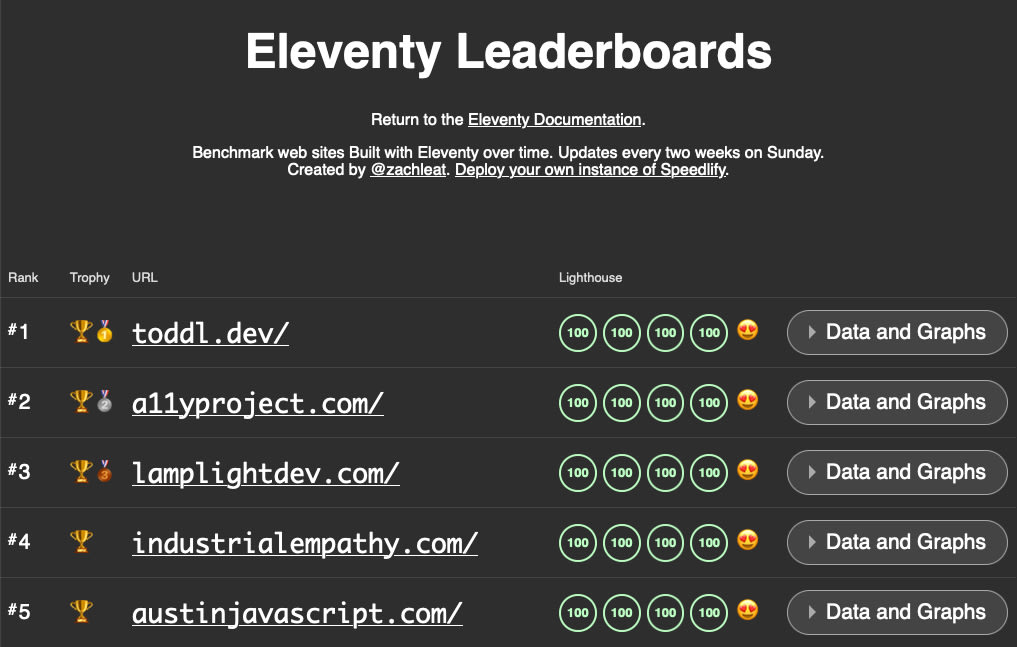
Task: Click first Lighthouse score circle for lamplightdev.com
Action: tap(578, 473)
